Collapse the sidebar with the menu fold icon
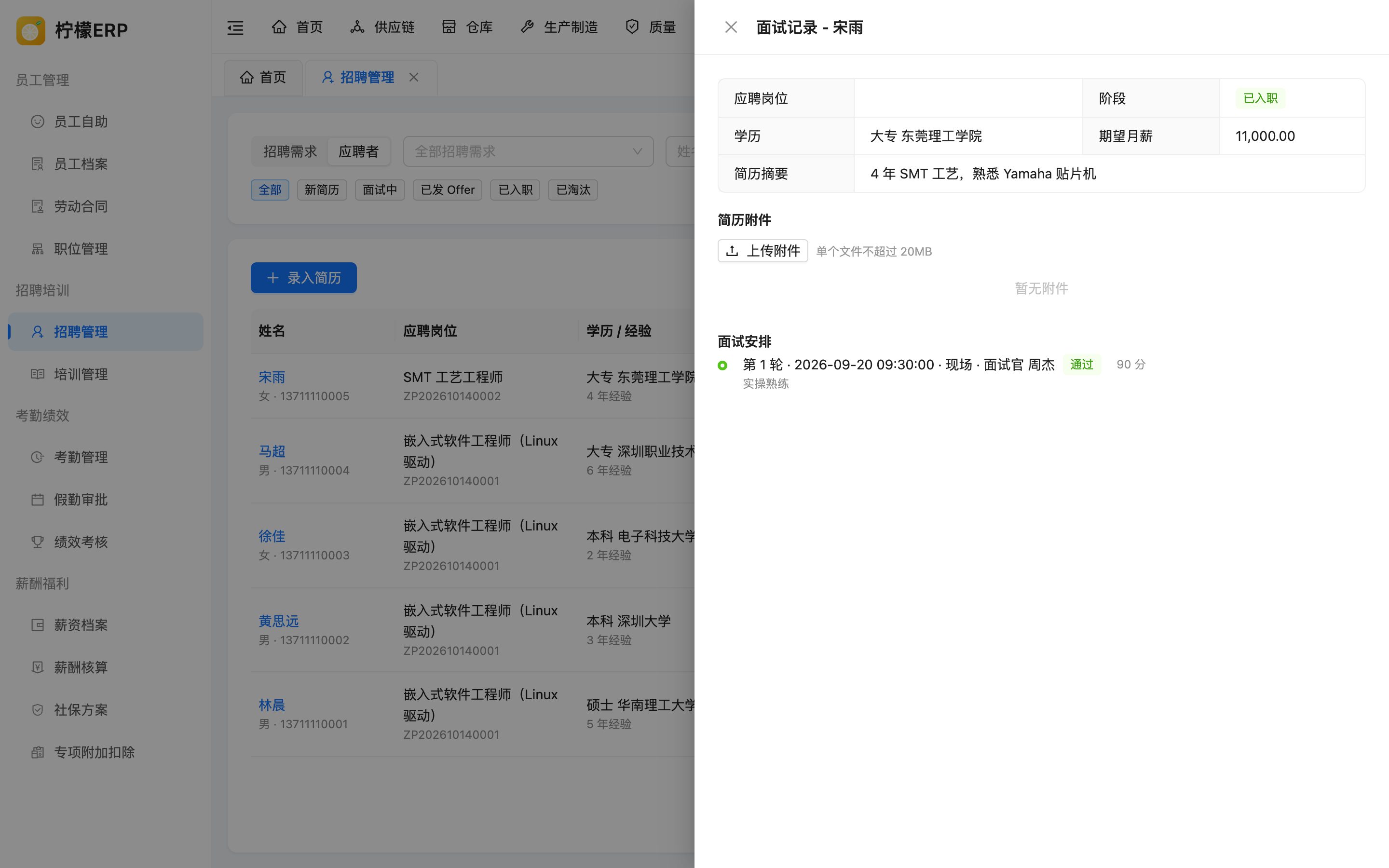Viewport: 1389px width, 868px height. 235,27
